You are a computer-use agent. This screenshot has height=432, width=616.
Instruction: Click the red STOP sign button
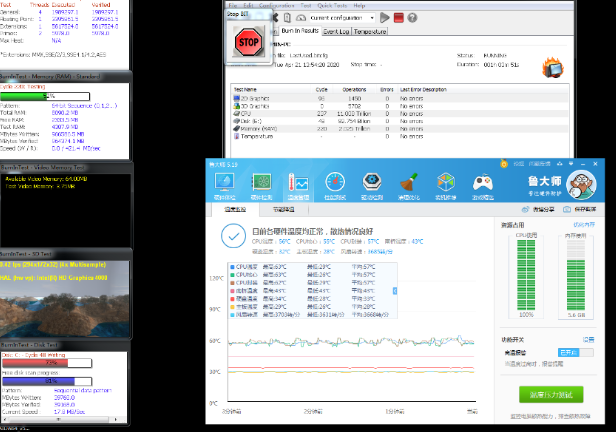tap(248, 42)
